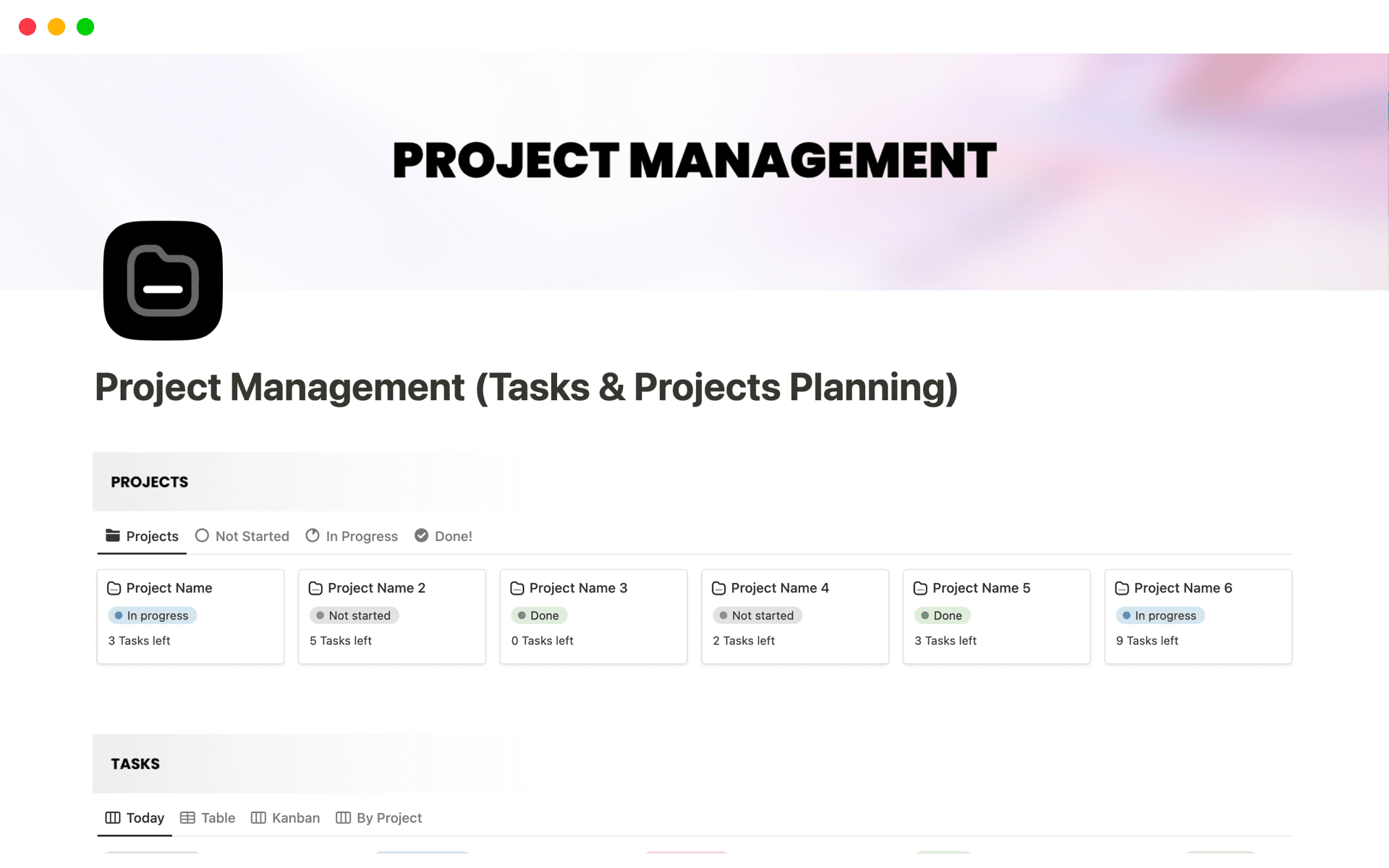Select the Not started badge on Project Name 4
This screenshot has height=868, width=1389.
click(757, 615)
